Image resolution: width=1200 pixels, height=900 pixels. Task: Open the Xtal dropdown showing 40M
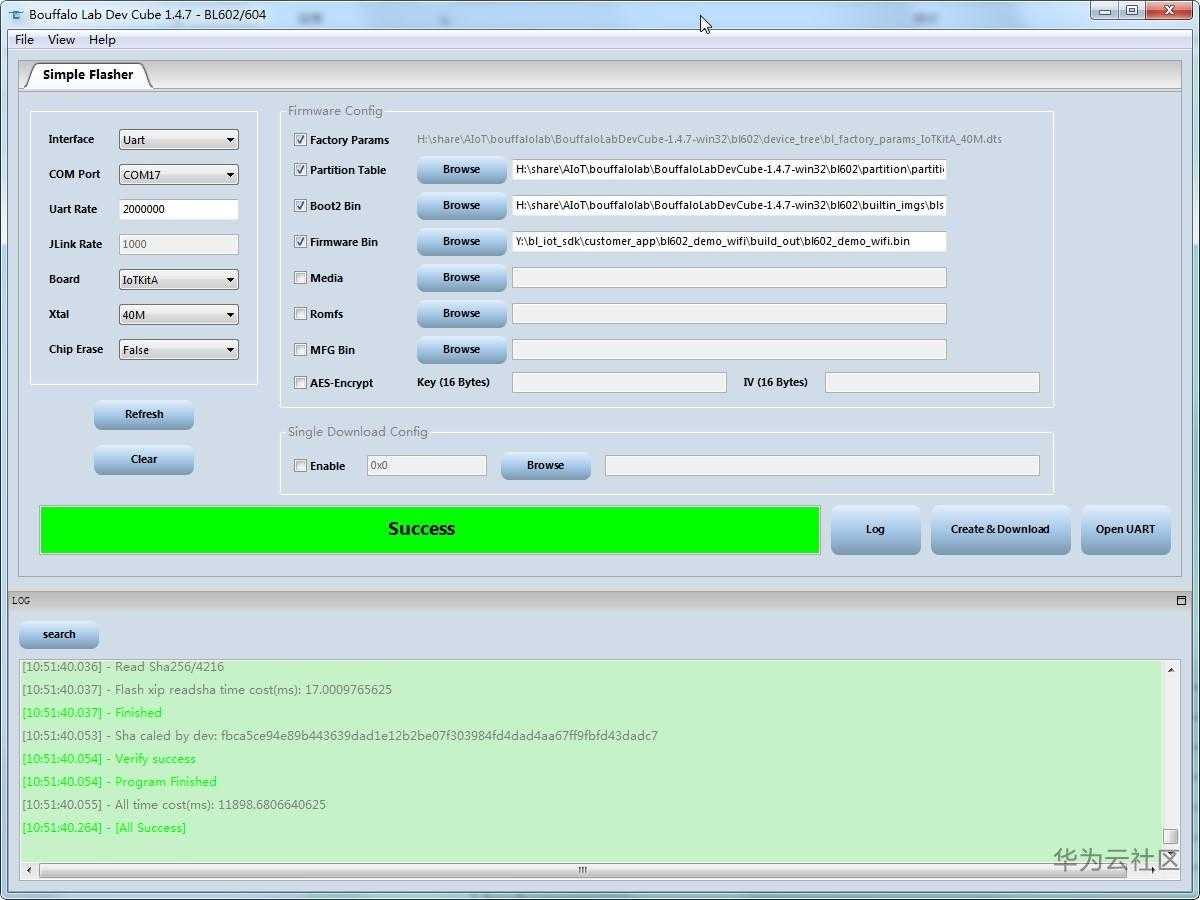pos(179,315)
